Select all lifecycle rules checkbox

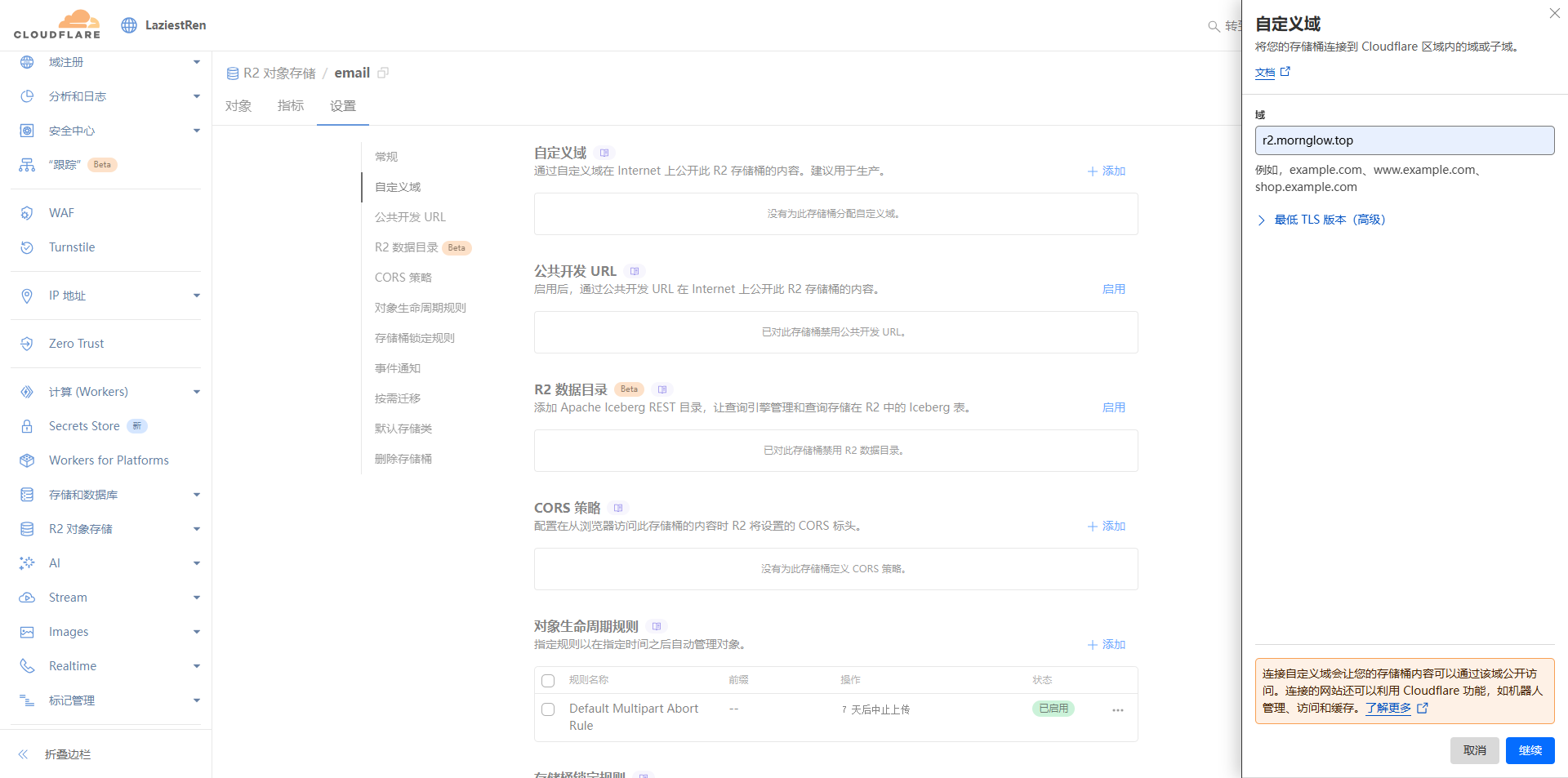pos(548,681)
